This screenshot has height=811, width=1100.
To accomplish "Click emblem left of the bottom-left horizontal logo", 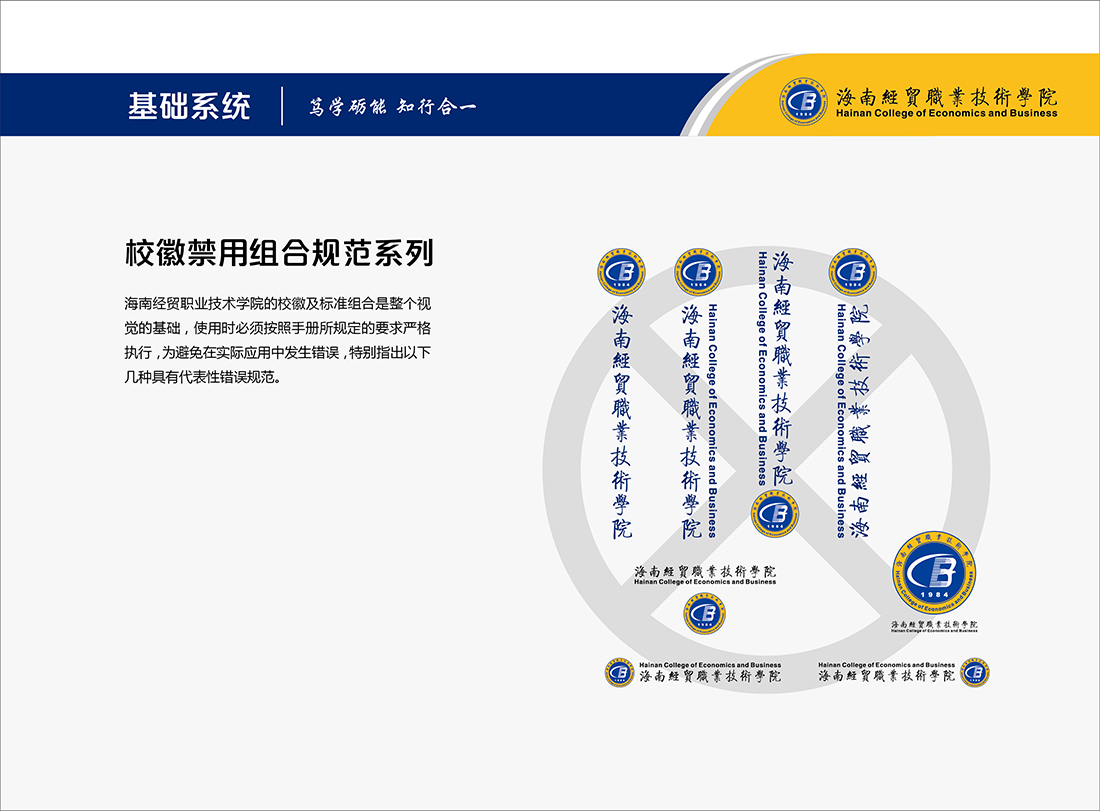I will [620, 672].
